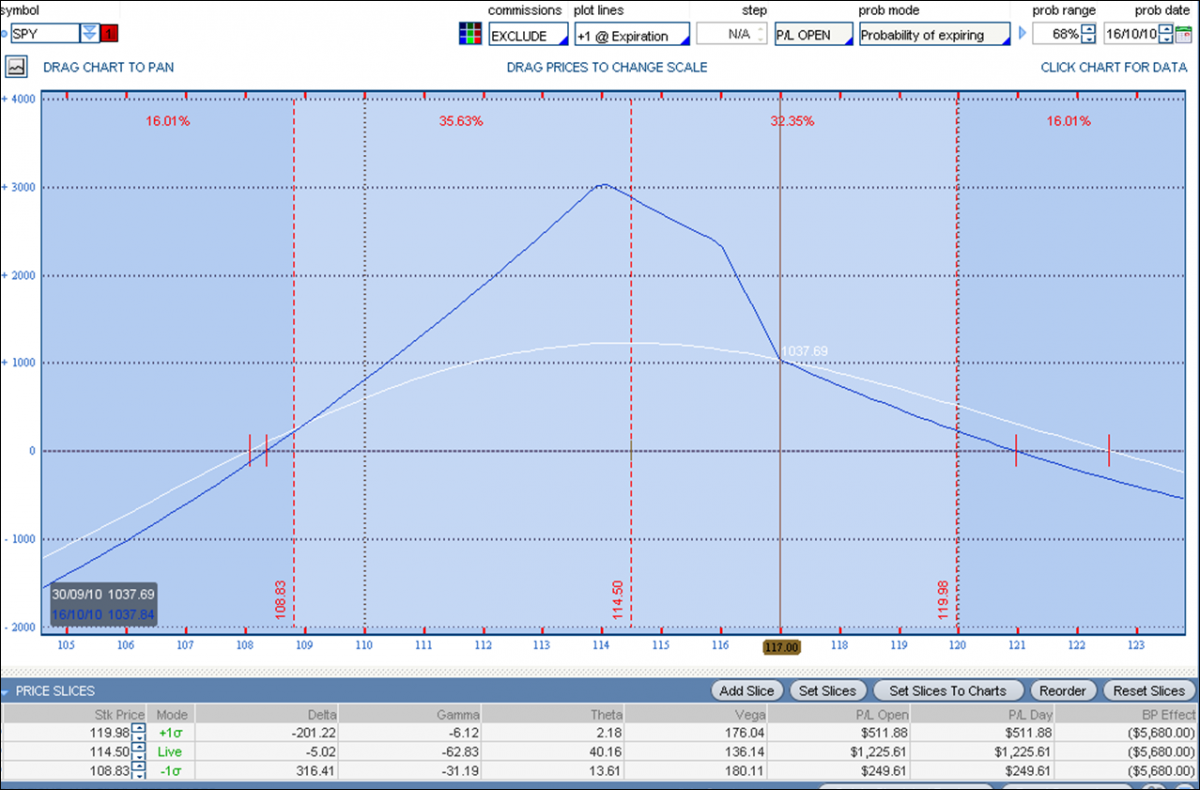Click the Stk Price column header
This screenshot has height=790, width=1200.
(x=76, y=714)
